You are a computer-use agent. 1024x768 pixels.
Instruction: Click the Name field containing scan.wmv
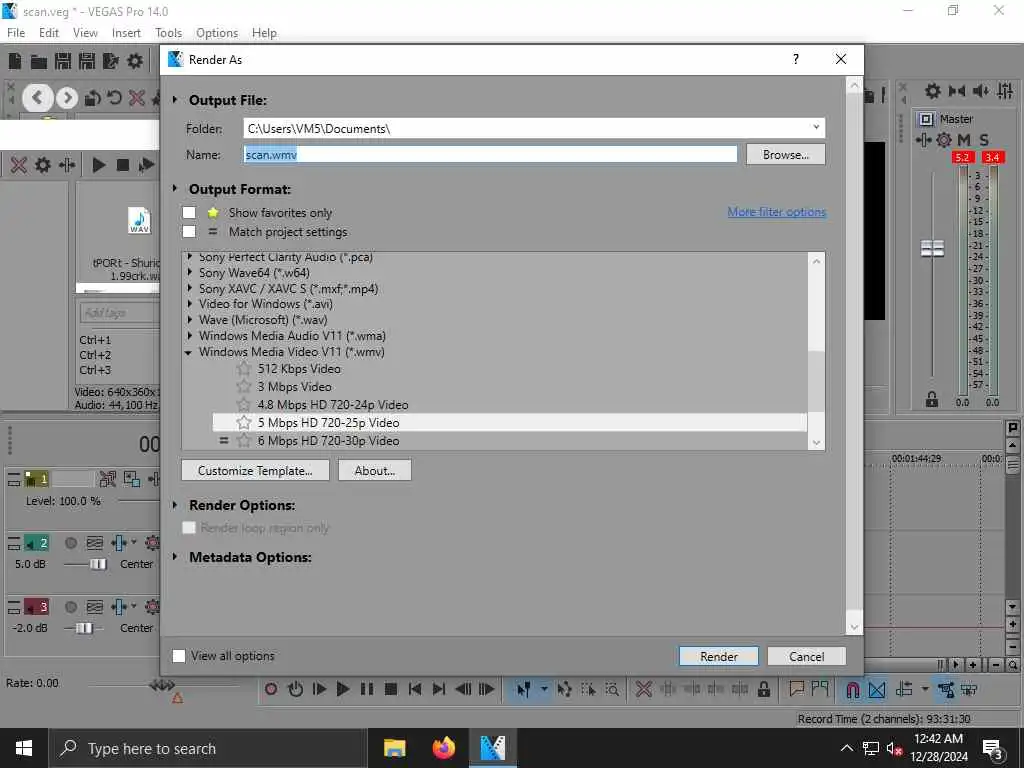(x=490, y=154)
